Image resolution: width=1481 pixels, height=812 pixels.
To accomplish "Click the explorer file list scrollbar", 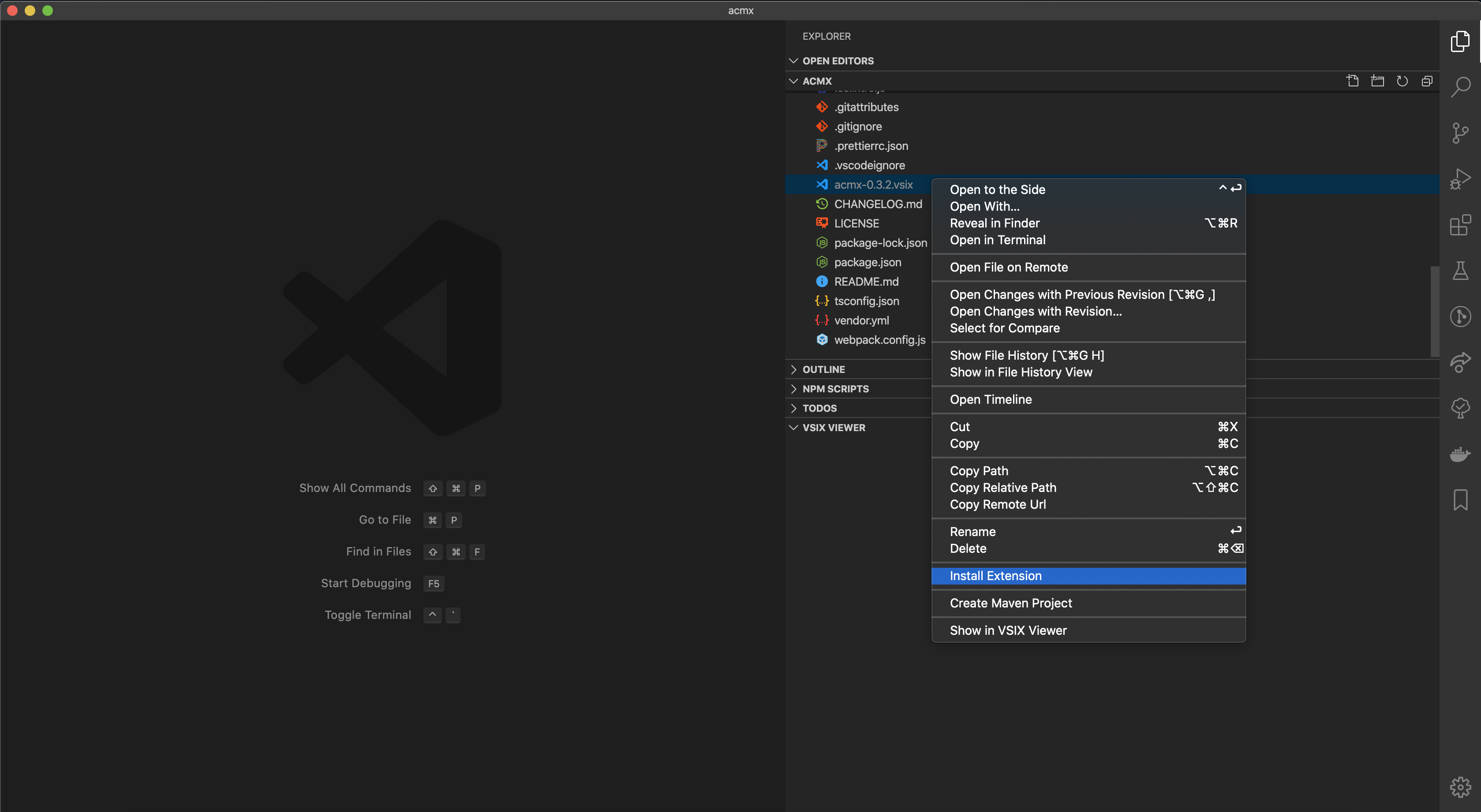I will 1435,311.
